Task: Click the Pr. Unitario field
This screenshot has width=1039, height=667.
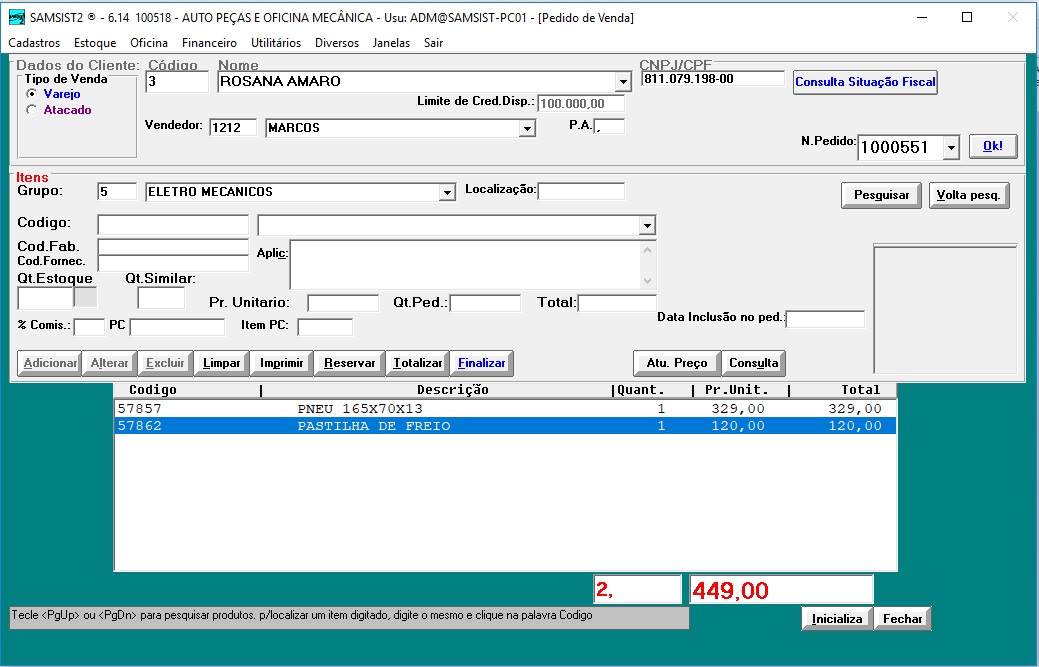Action: point(343,303)
